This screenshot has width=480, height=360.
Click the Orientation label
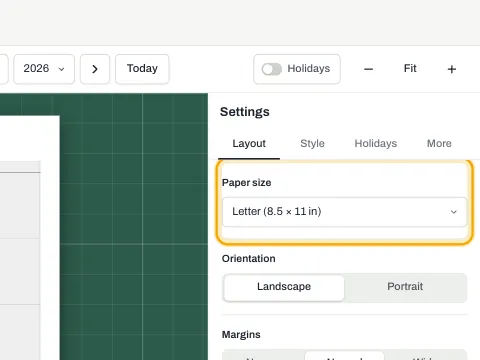pyautogui.click(x=249, y=259)
